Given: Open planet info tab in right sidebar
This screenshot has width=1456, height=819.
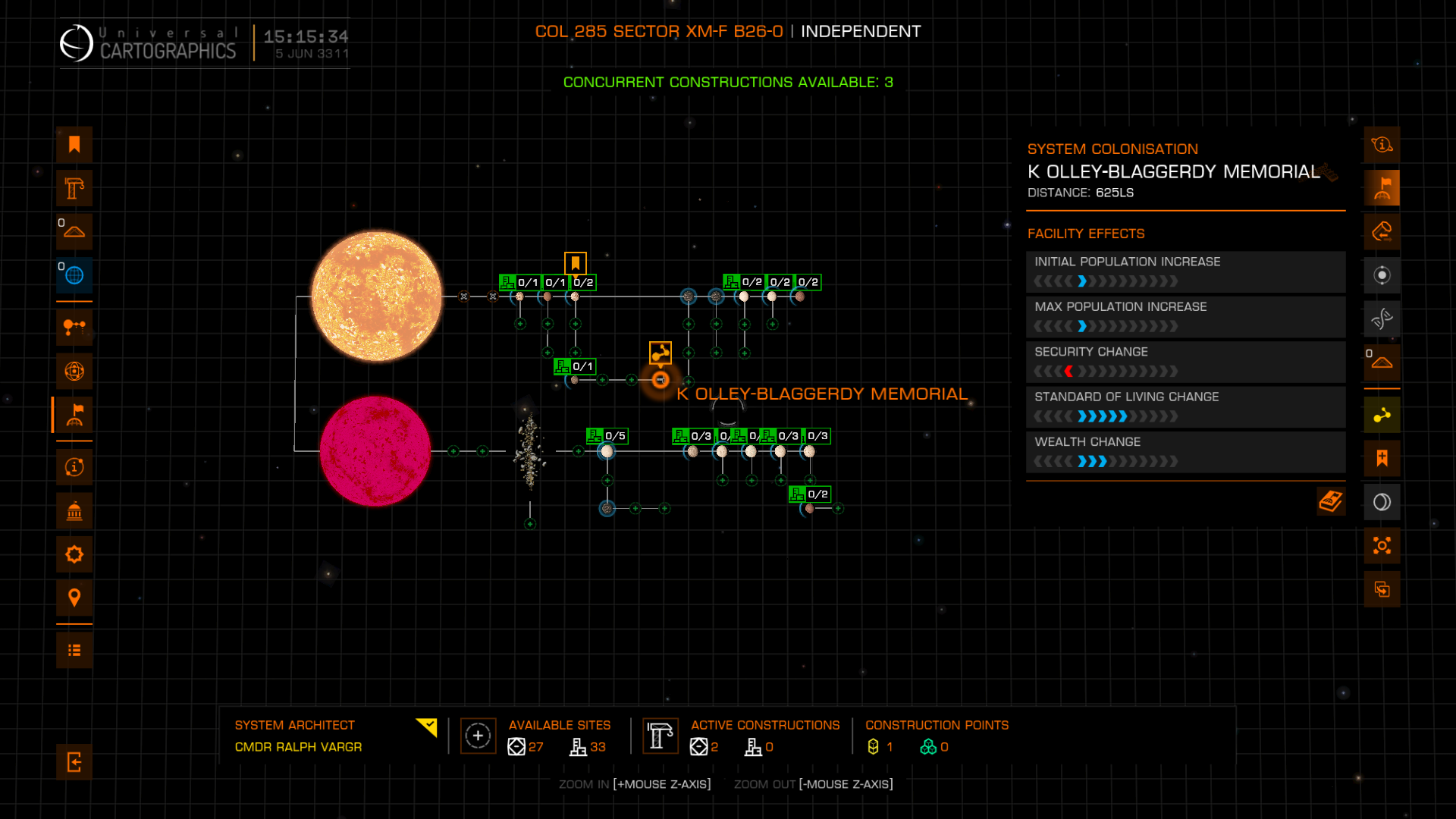Looking at the screenshot, I should click(1382, 145).
